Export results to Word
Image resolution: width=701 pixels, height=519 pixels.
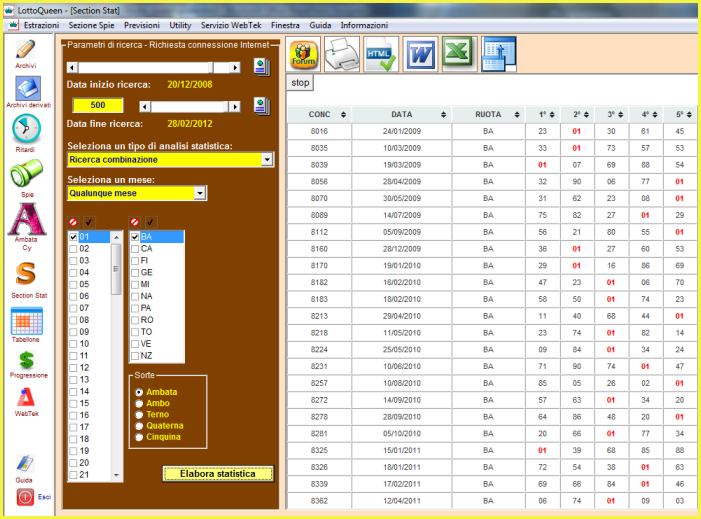[420, 54]
